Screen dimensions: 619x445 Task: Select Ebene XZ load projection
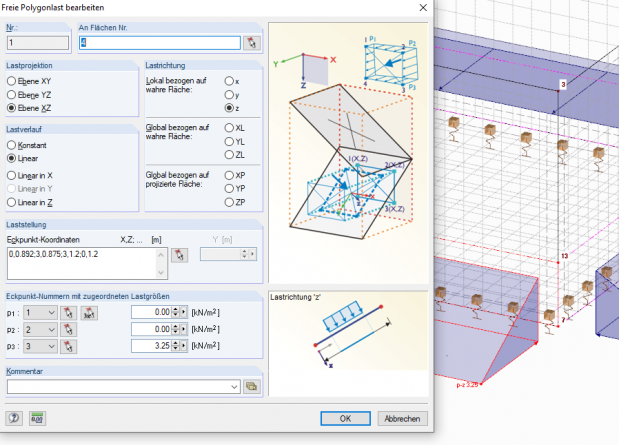tap(29, 108)
